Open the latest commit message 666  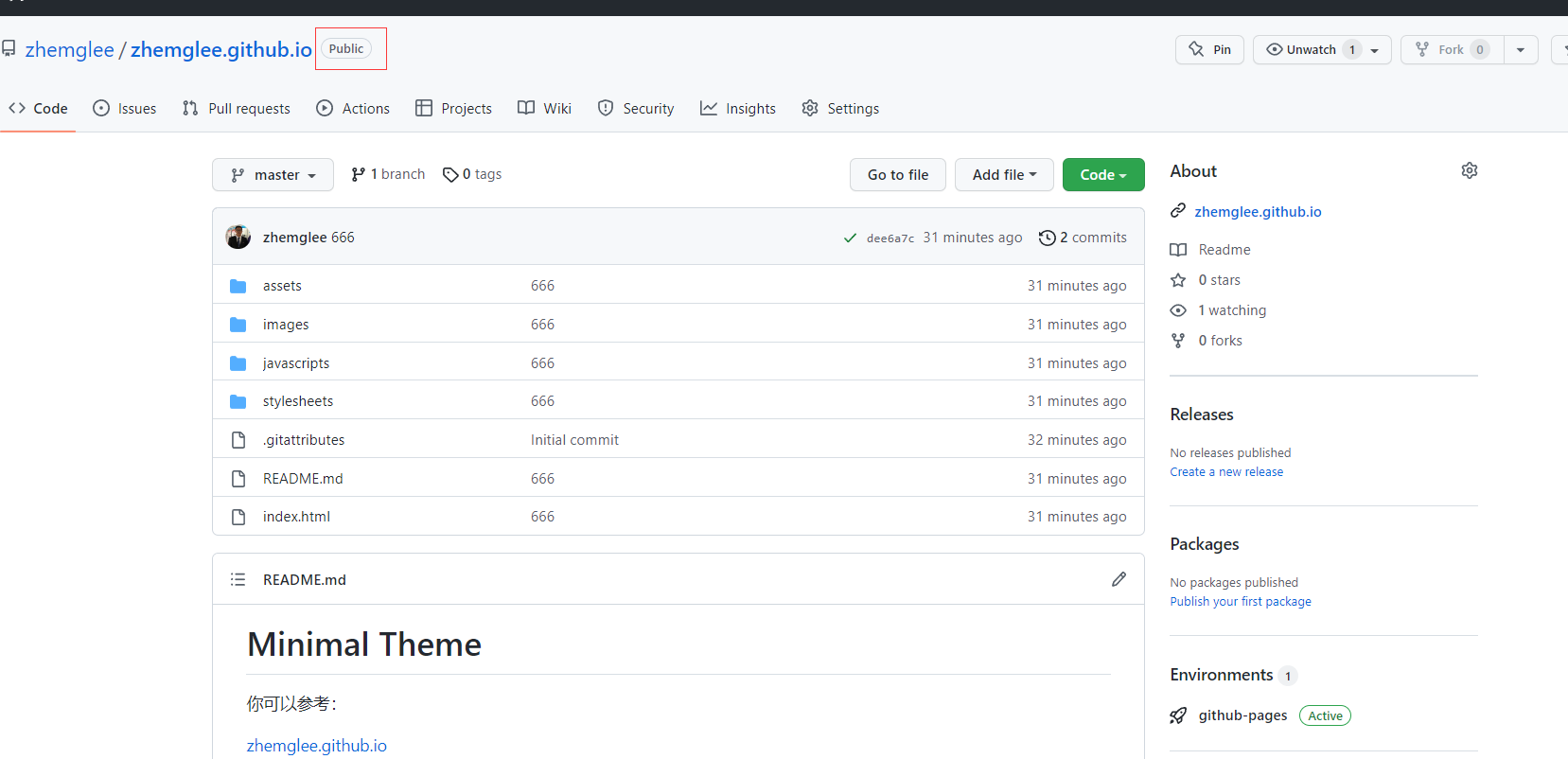(343, 238)
